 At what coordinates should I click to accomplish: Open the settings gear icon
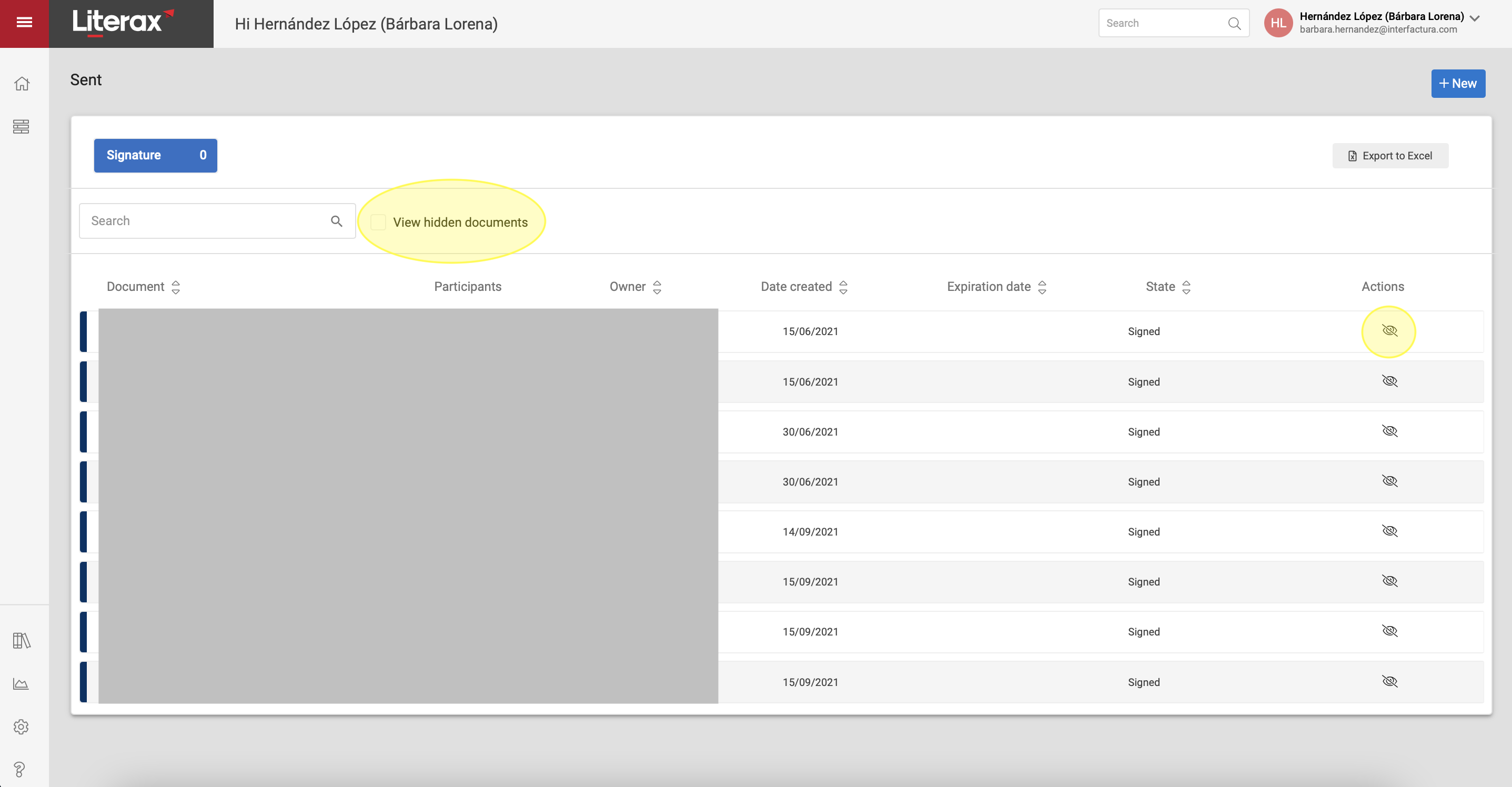pos(21,727)
